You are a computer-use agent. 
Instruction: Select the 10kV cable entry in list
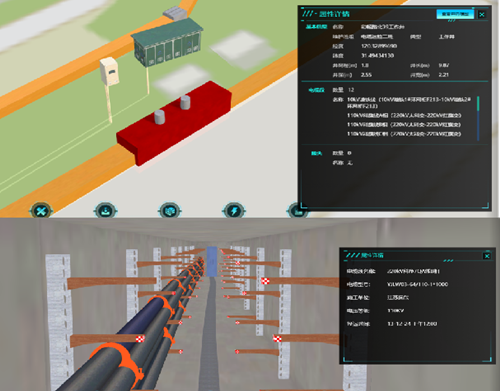pyautogui.click(x=409, y=103)
